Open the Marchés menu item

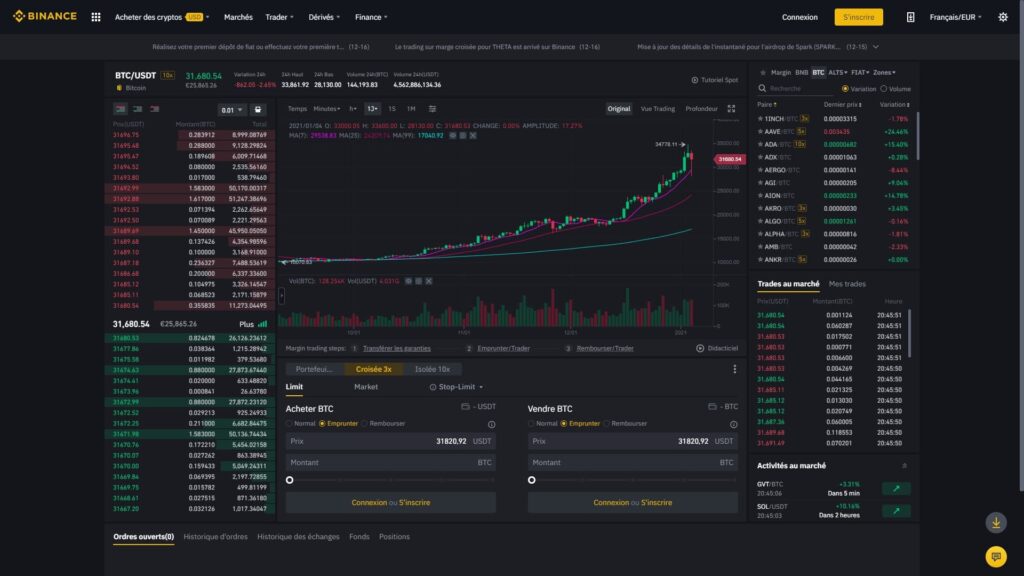click(238, 17)
